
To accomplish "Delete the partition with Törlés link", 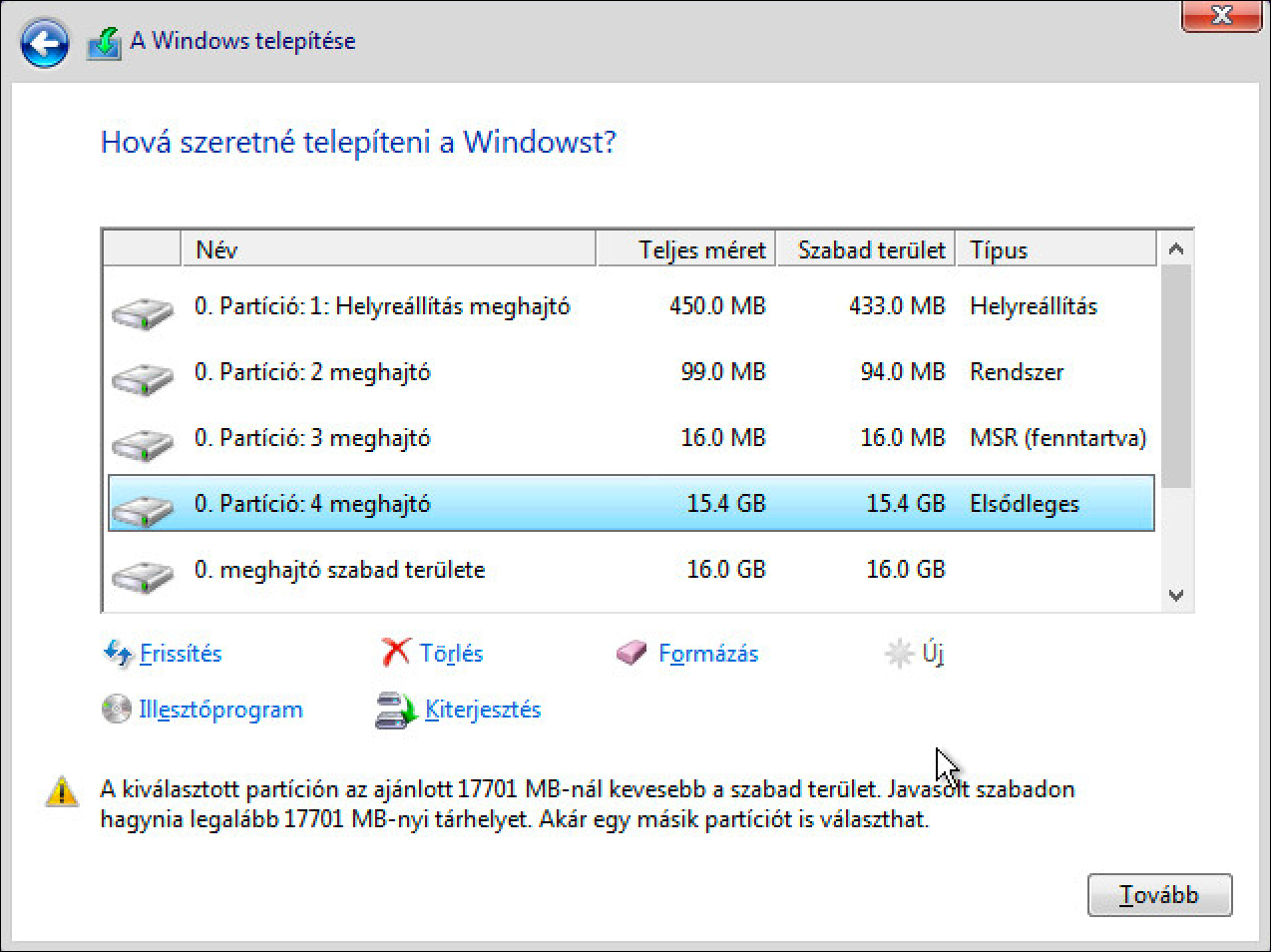I will point(451,654).
